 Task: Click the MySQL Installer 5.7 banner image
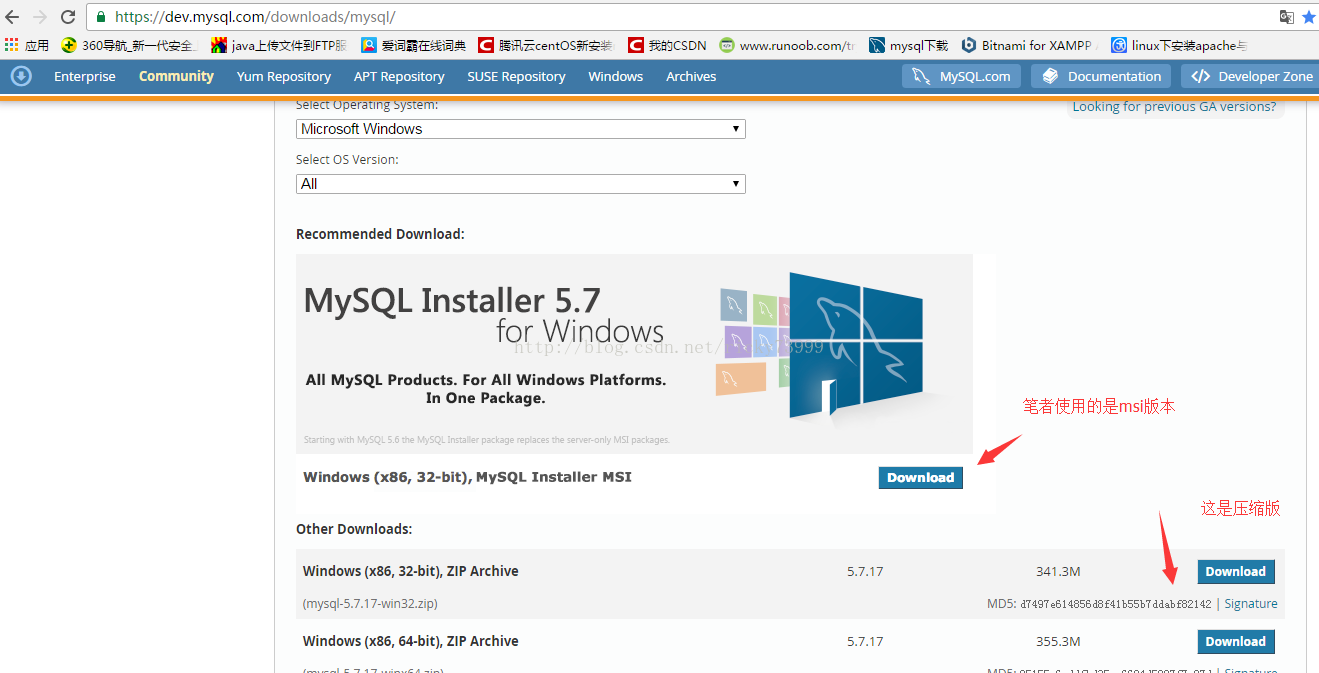click(x=634, y=353)
